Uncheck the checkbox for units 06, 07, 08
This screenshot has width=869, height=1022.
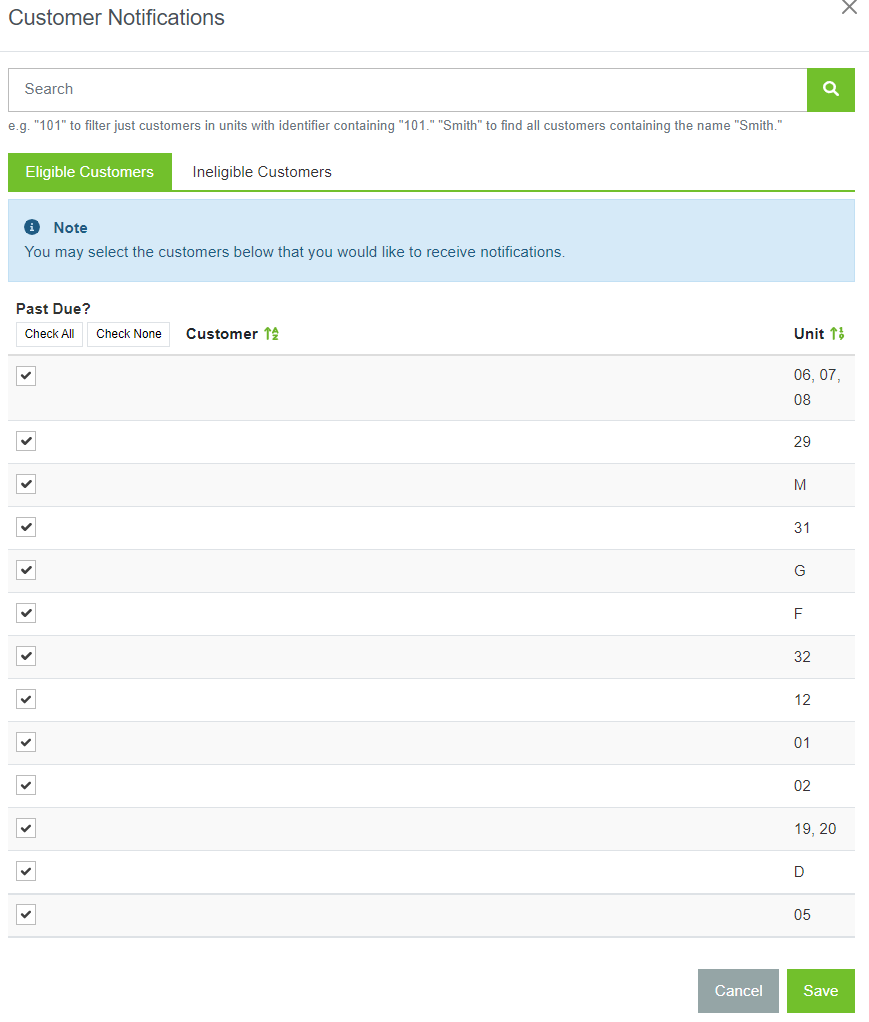[26, 376]
